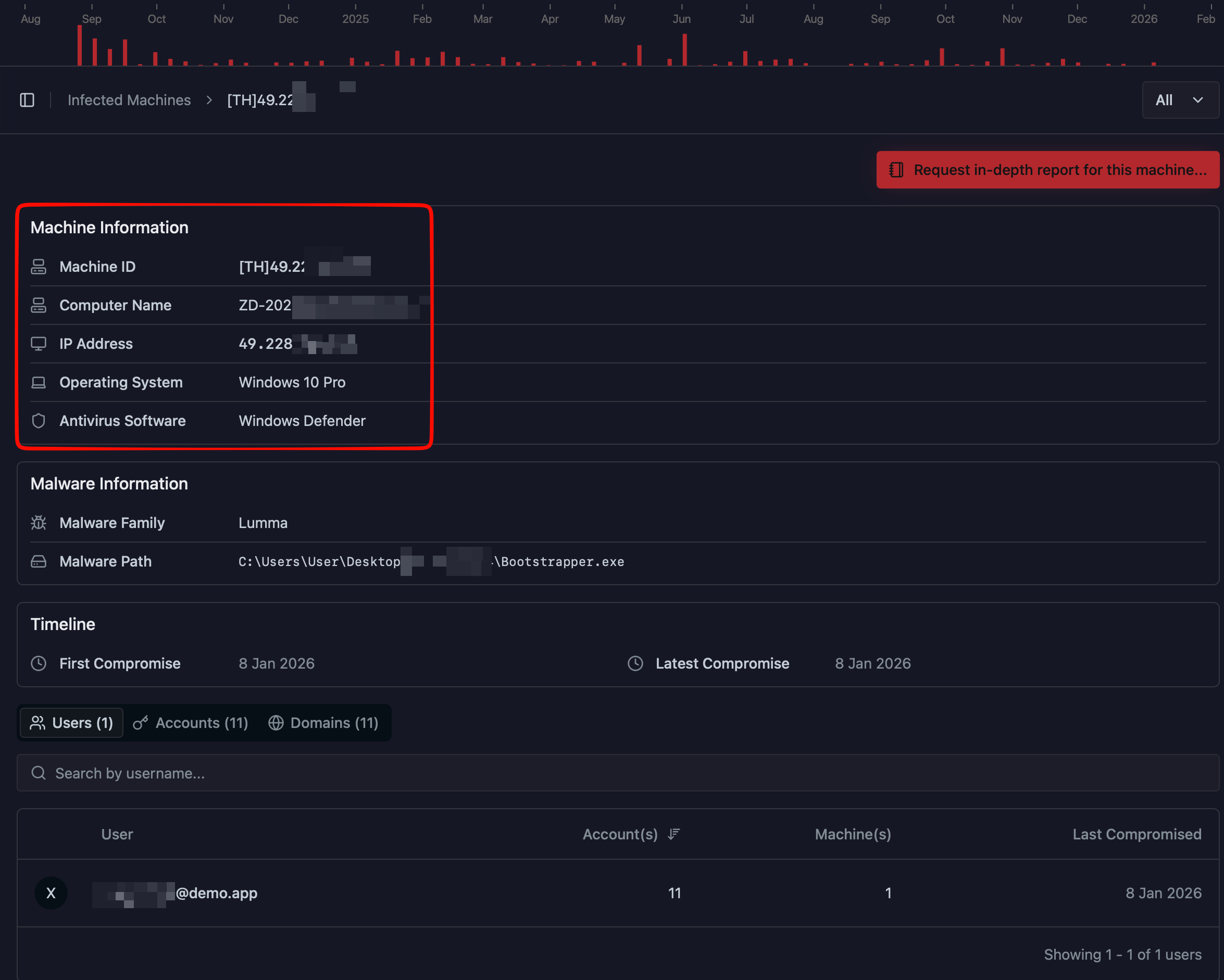Click the Antivirus Software shield icon
The image size is (1224, 980).
(x=39, y=421)
